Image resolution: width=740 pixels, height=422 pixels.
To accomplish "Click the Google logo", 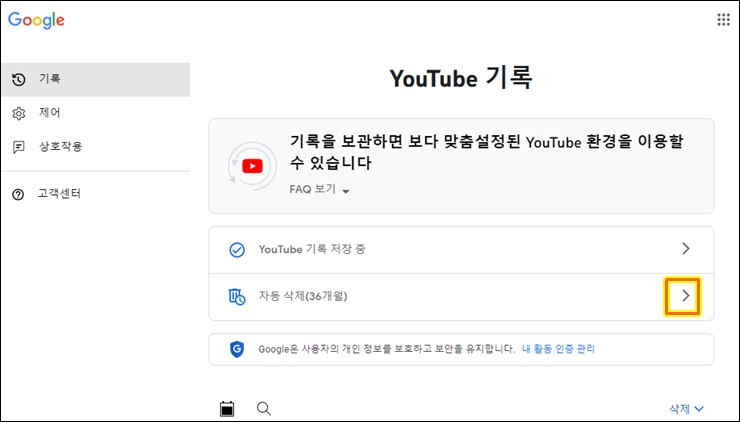I will pos(36,20).
